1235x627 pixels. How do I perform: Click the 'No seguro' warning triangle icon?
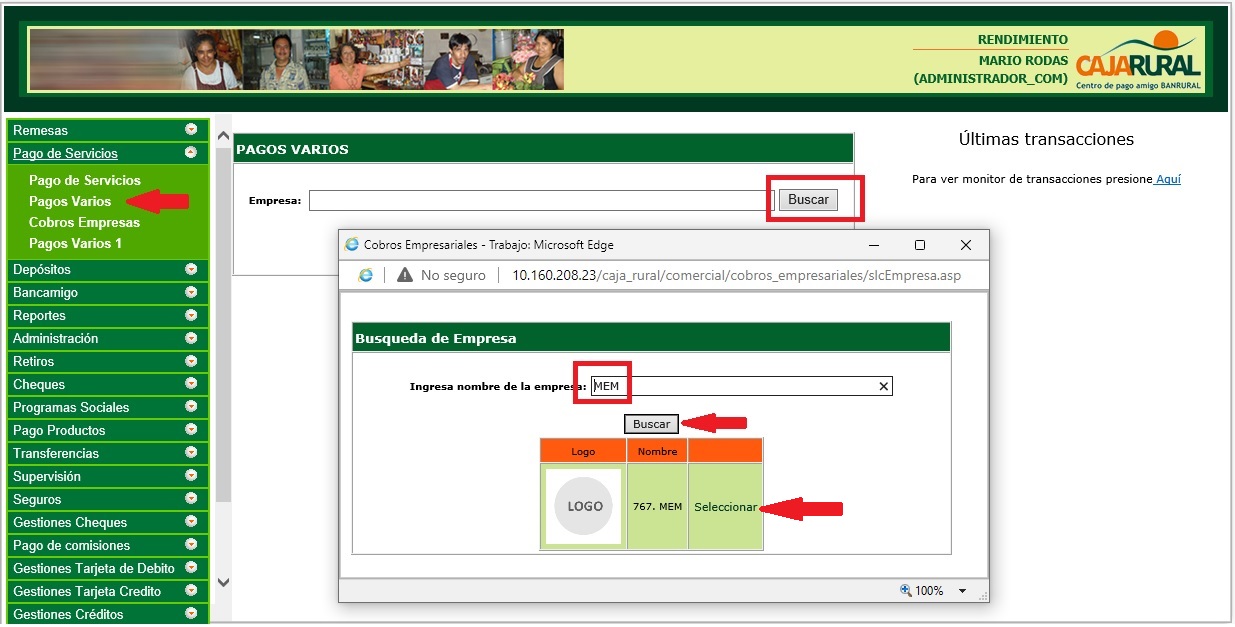point(405,275)
